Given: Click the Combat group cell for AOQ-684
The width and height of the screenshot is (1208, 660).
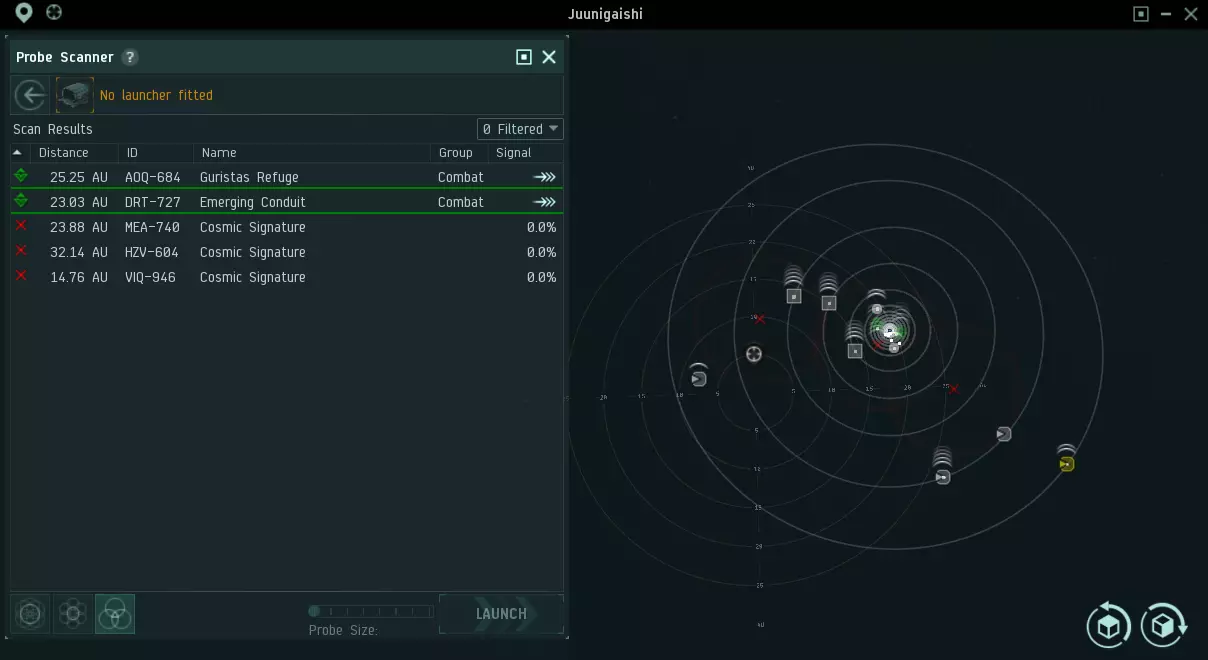Looking at the screenshot, I should point(461,177).
